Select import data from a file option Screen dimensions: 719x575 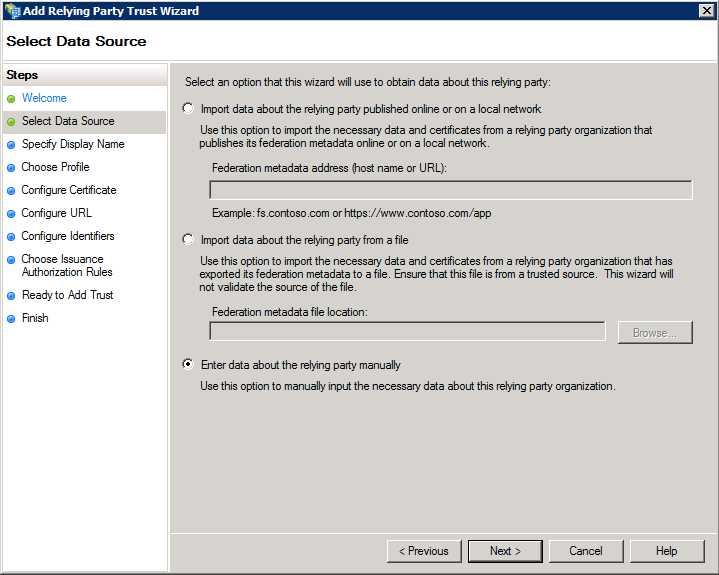pyautogui.click(x=188, y=240)
